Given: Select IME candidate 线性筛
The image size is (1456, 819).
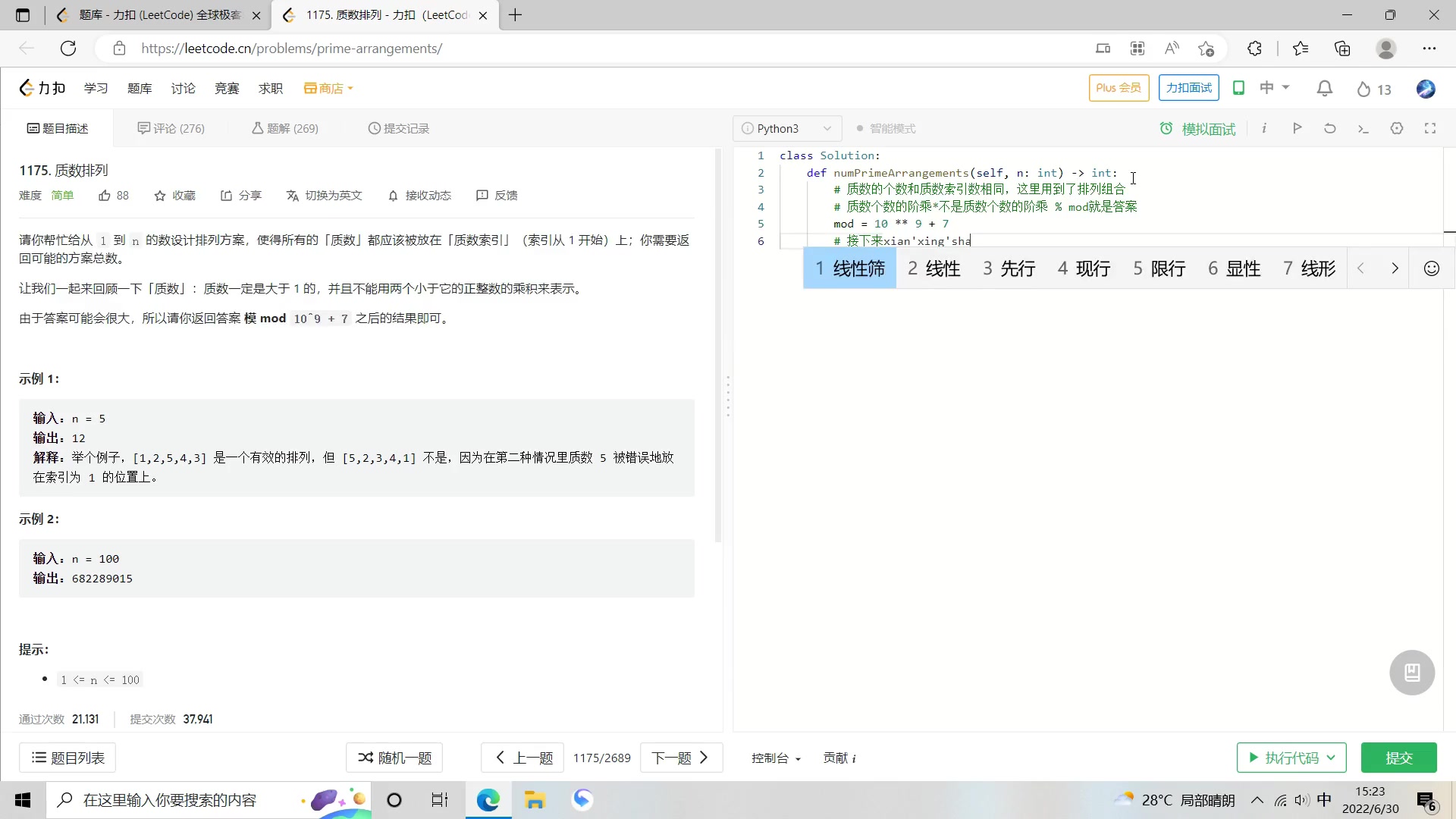Looking at the screenshot, I should click(x=850, y=268).
